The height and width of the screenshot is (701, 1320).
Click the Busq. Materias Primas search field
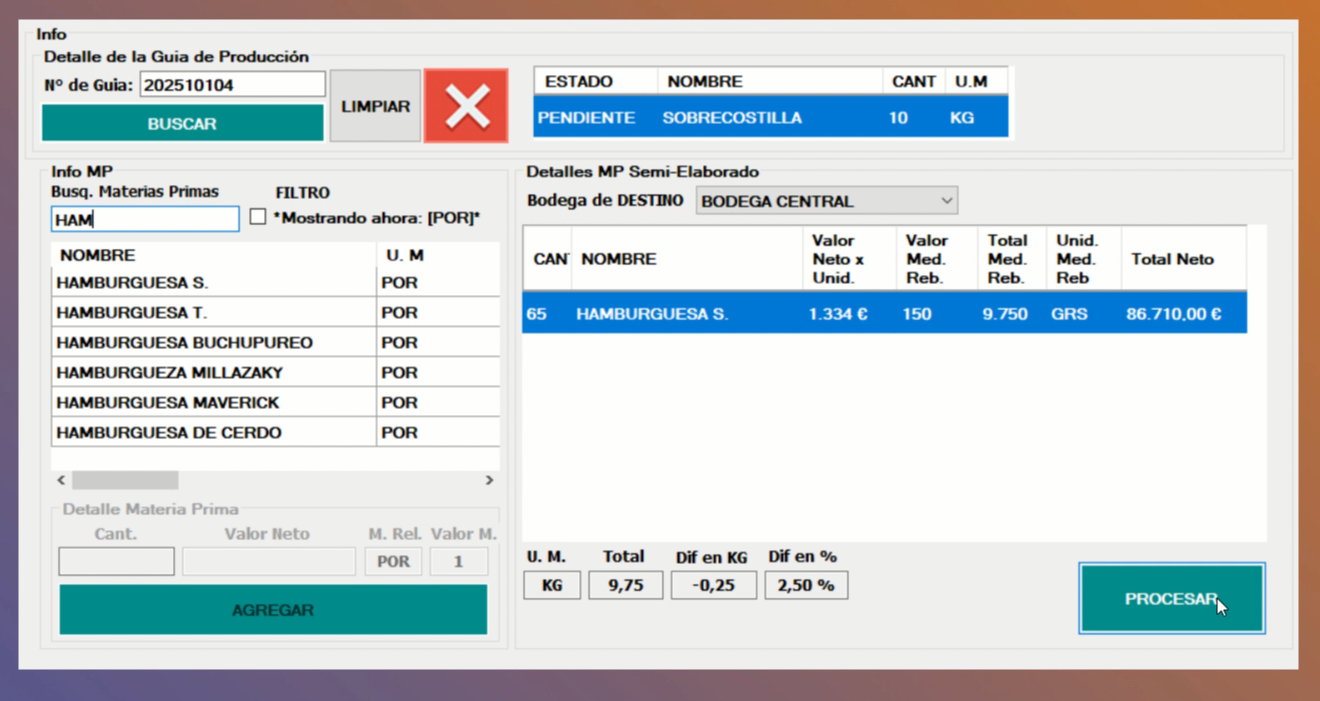coord(145,219)
